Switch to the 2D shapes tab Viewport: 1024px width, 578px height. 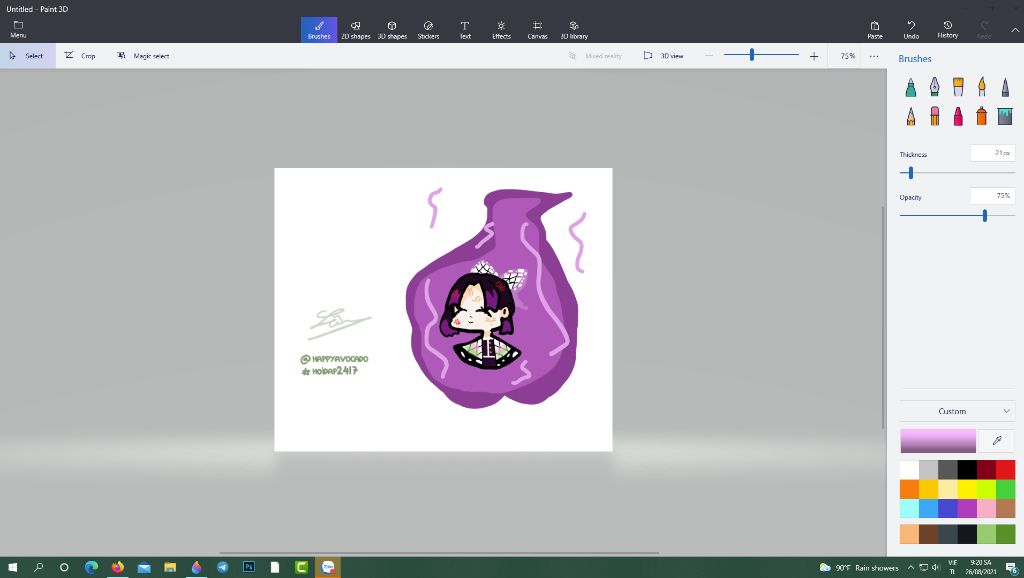click(x=355, y=29)
